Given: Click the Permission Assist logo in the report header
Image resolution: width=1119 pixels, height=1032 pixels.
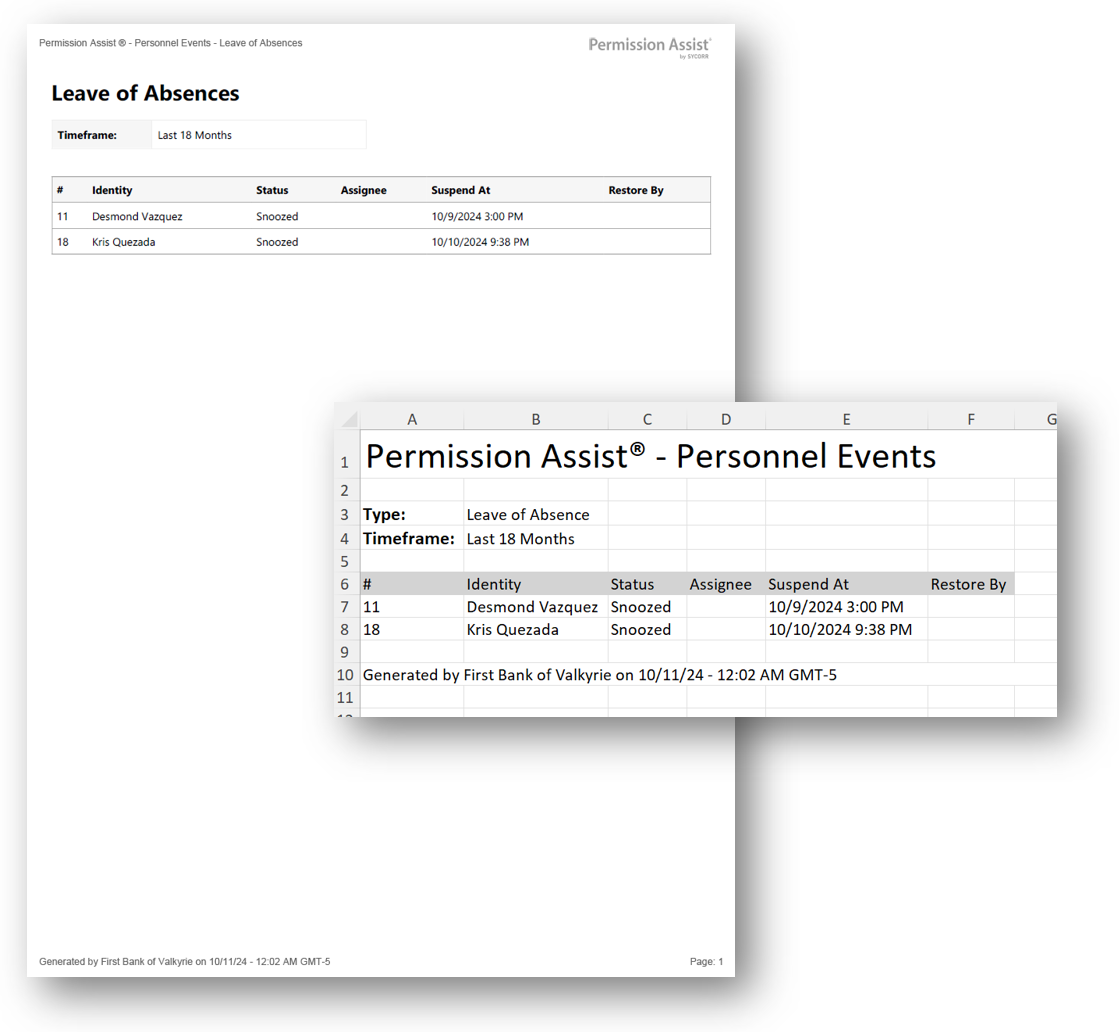Looking at the screenshot, I should click(649, 46).
